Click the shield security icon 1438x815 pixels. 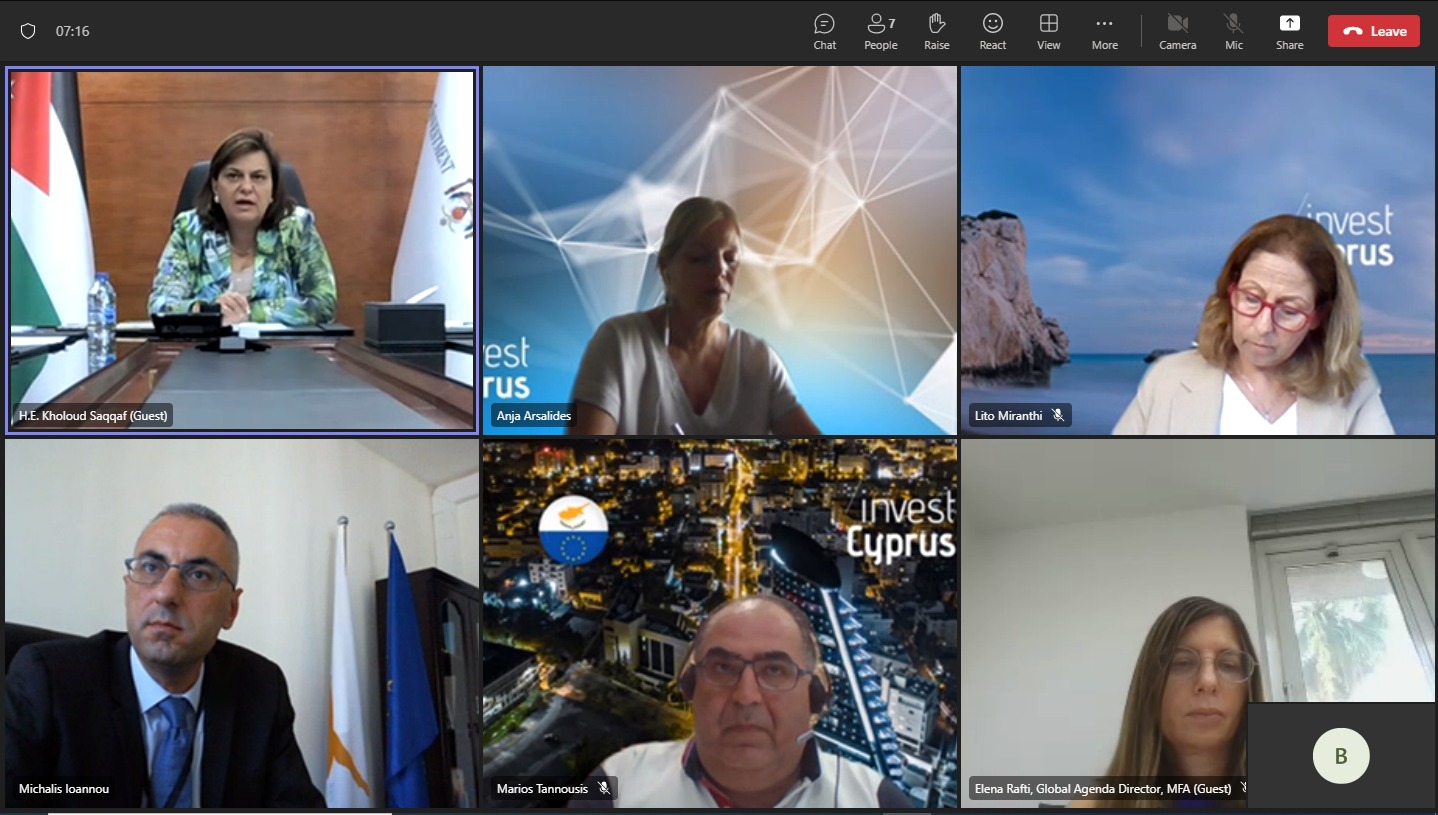[x=28, y=31]
